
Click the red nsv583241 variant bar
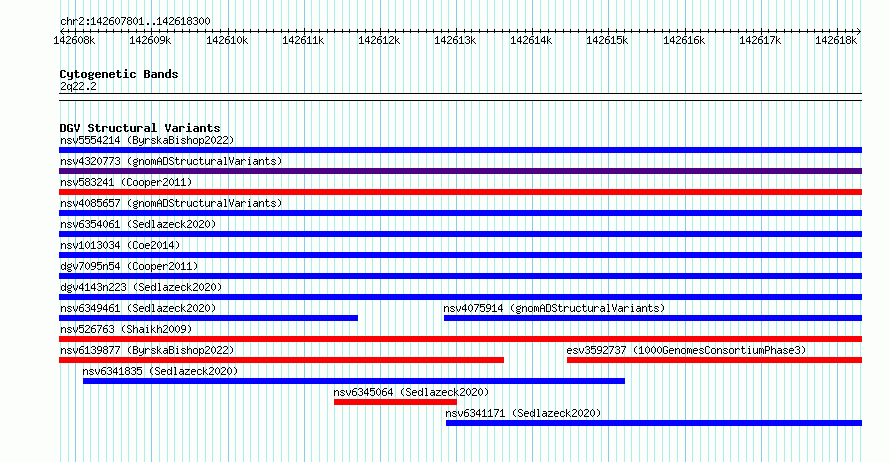[x=460, y=192]
